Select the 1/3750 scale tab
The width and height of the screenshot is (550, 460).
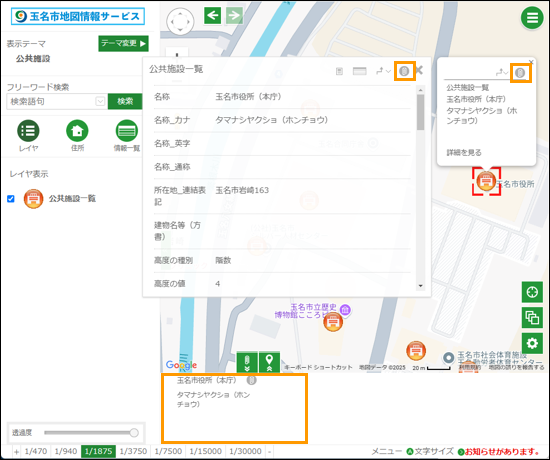pos(133,451)
